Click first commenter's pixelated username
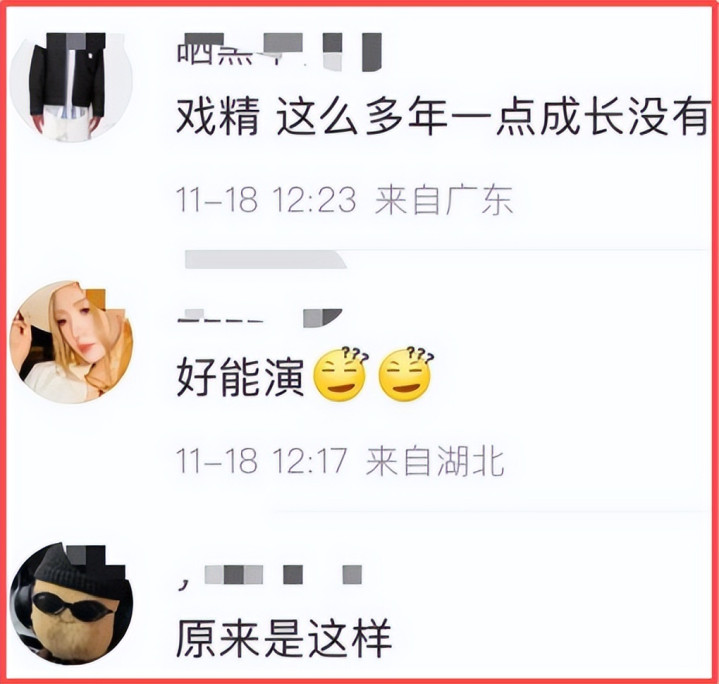The image size is (719, 684). tap(279, 52)
